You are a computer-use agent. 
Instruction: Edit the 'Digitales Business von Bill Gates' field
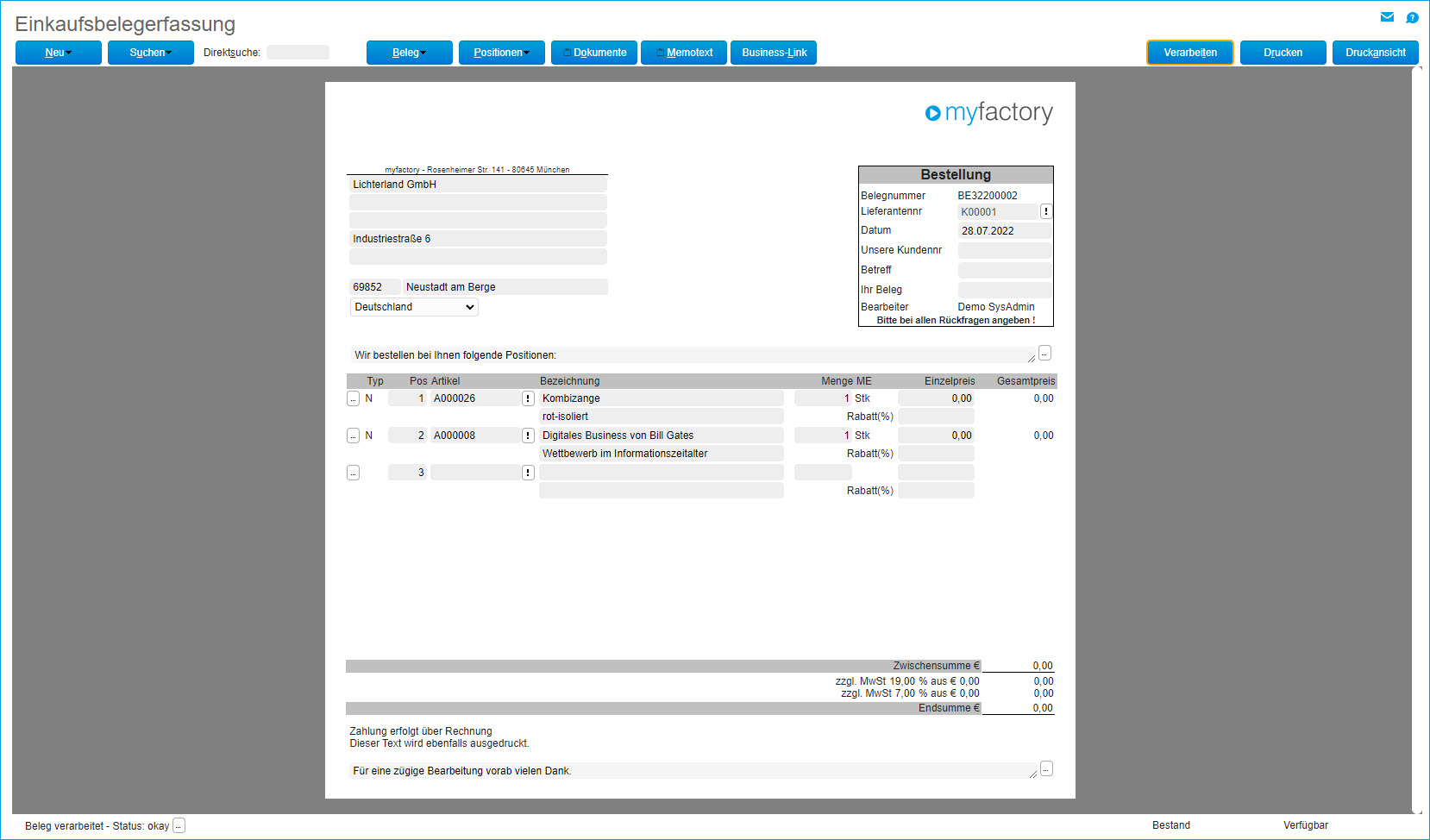[662, 436]
